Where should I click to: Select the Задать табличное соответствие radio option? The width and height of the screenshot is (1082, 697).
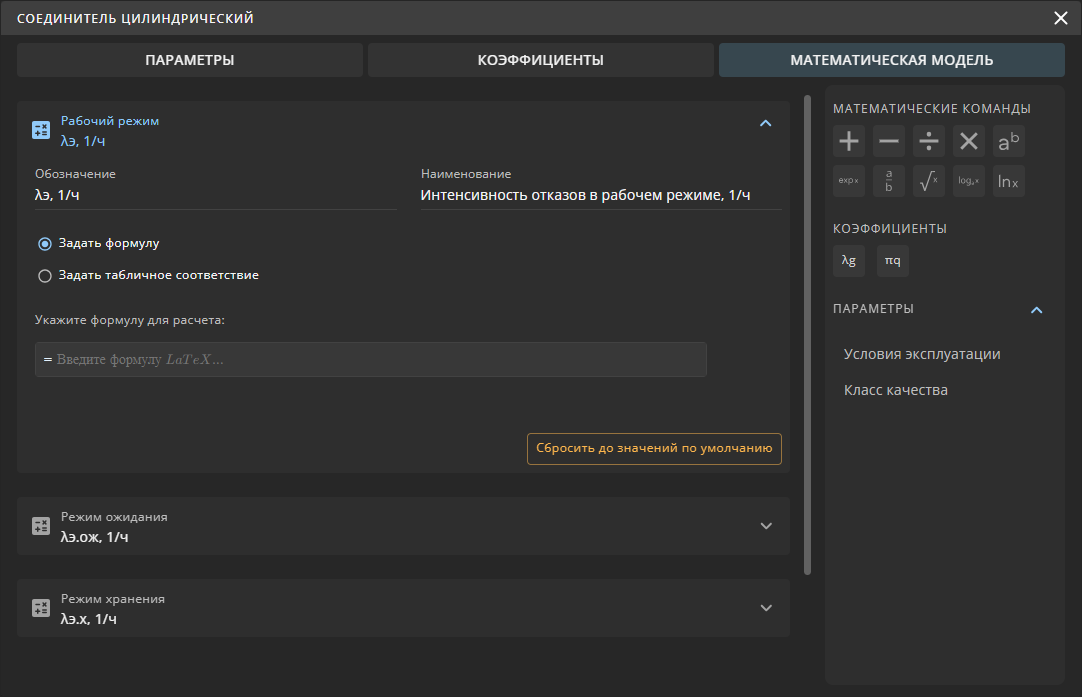coord(45,276)
